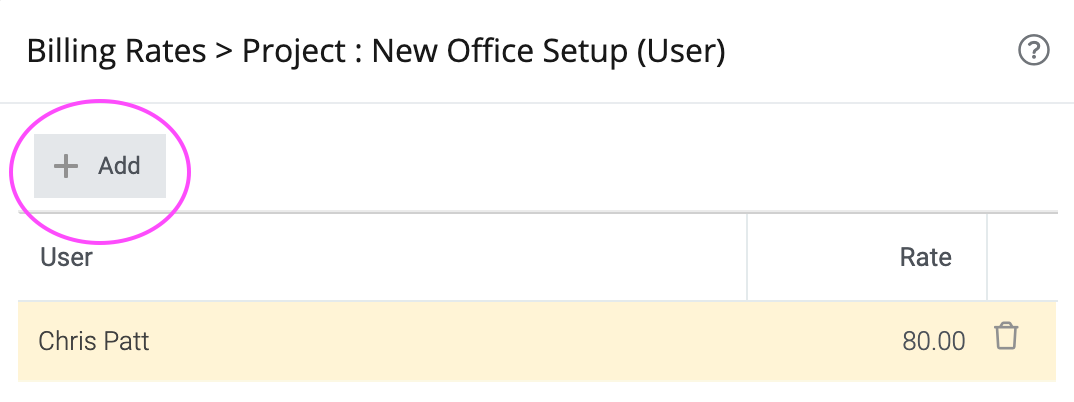Click divider between User and Rate headers
Viewport: 1074px width, 402px height.
[x=747, y=257]
